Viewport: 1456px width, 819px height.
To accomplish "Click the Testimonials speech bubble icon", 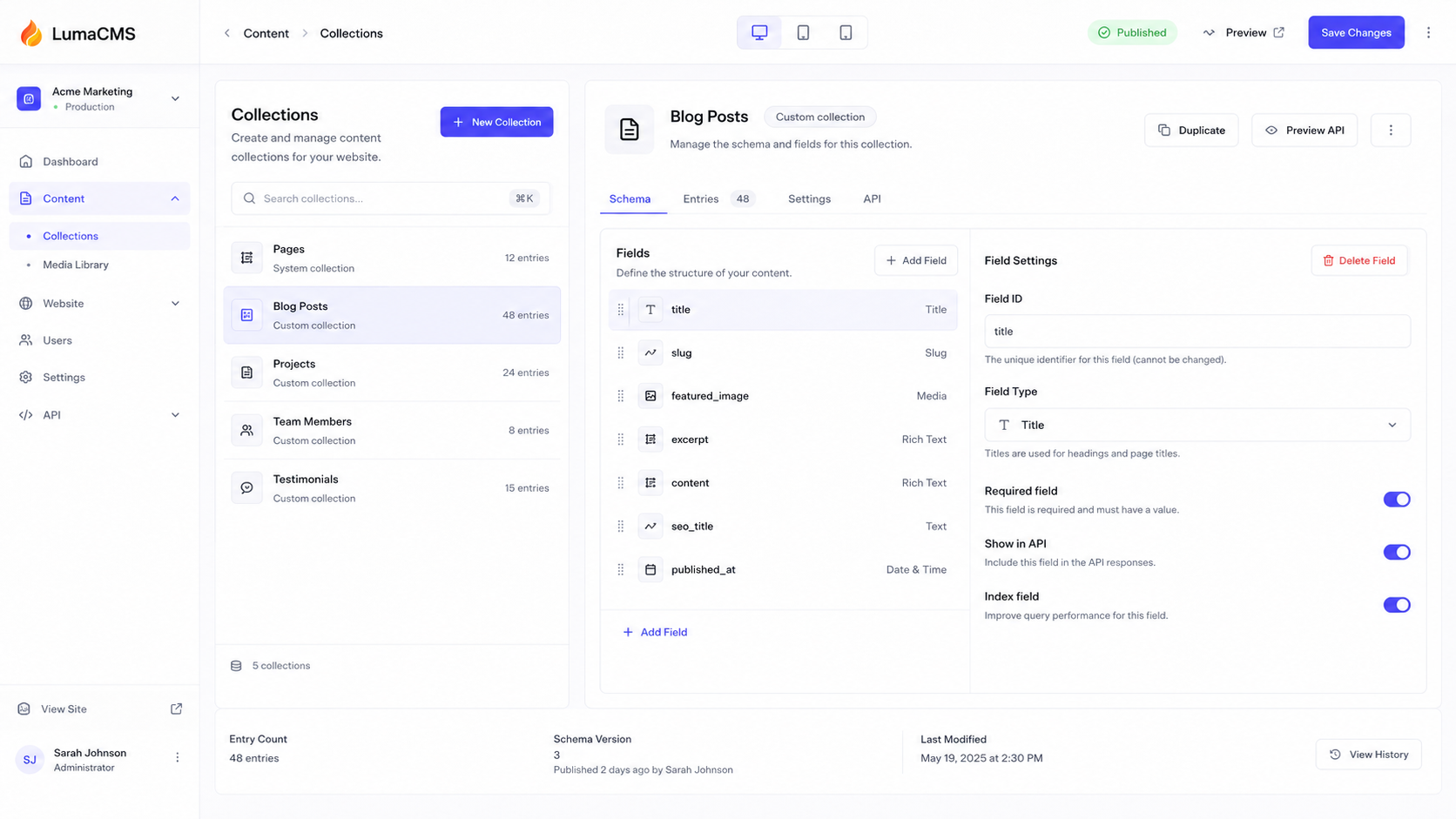I will tap(247, 487).
